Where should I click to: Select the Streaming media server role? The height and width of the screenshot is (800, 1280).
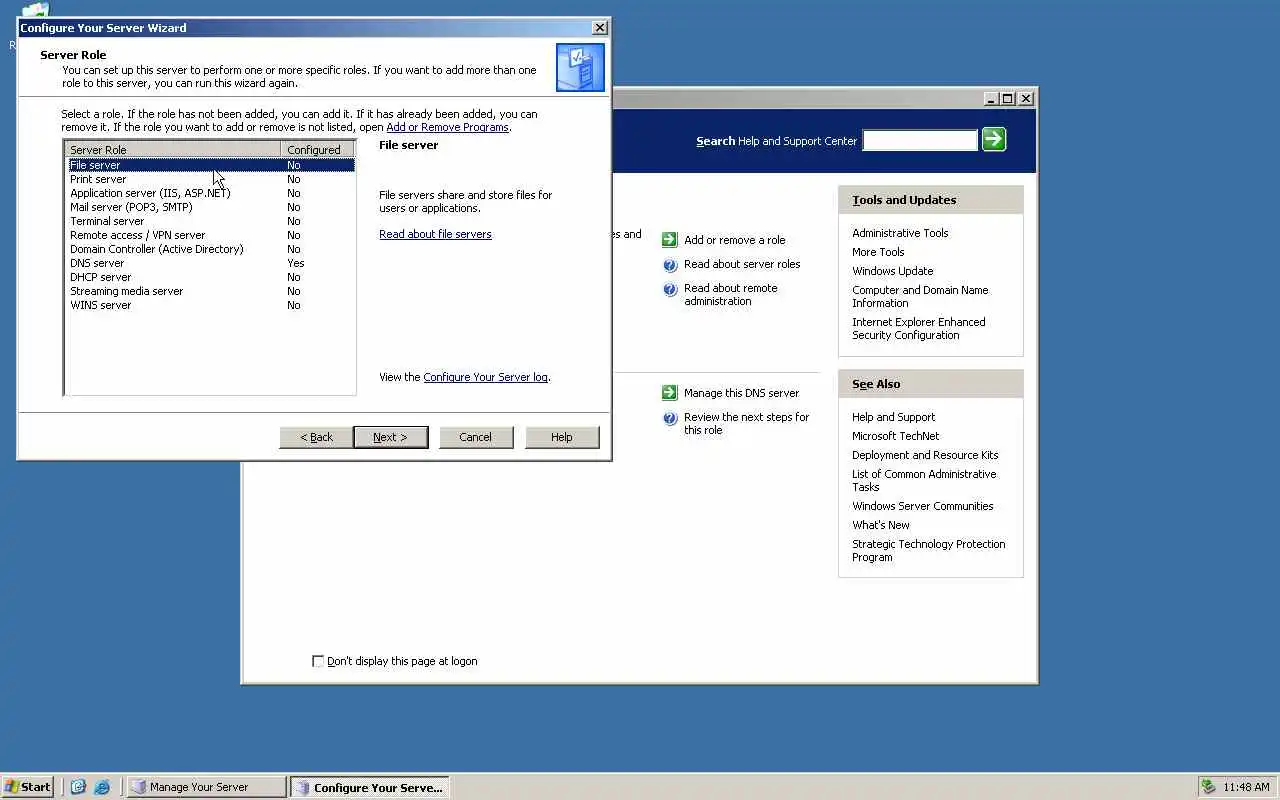(211, 291)
